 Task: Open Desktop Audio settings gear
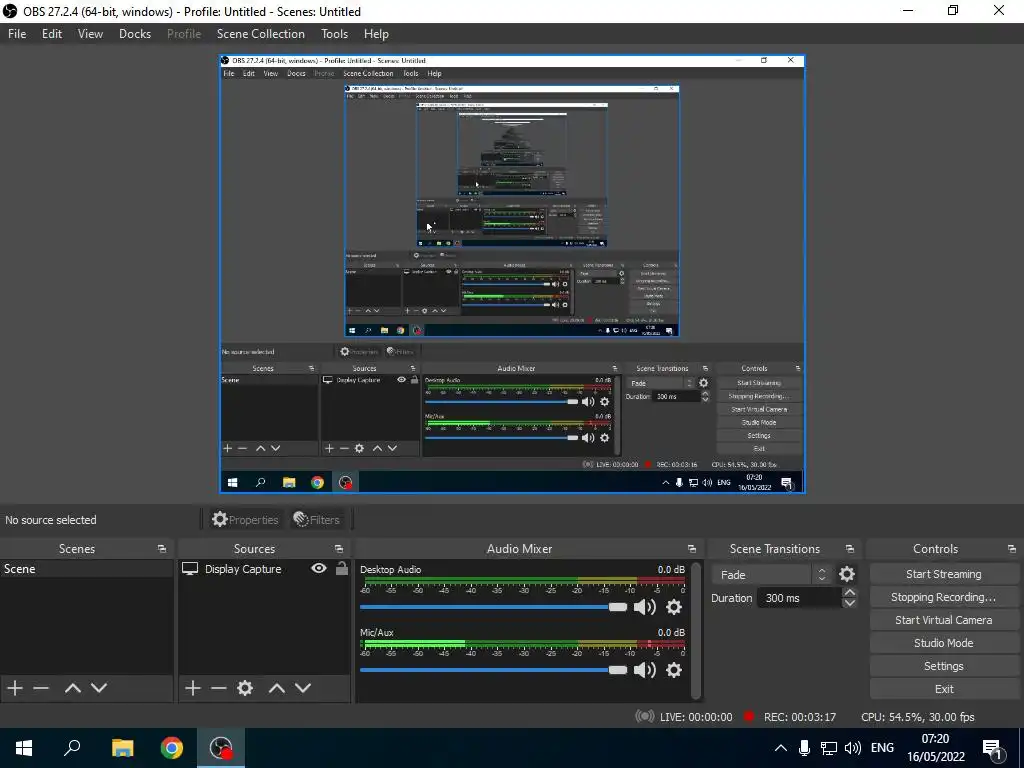tap(674, 607)
